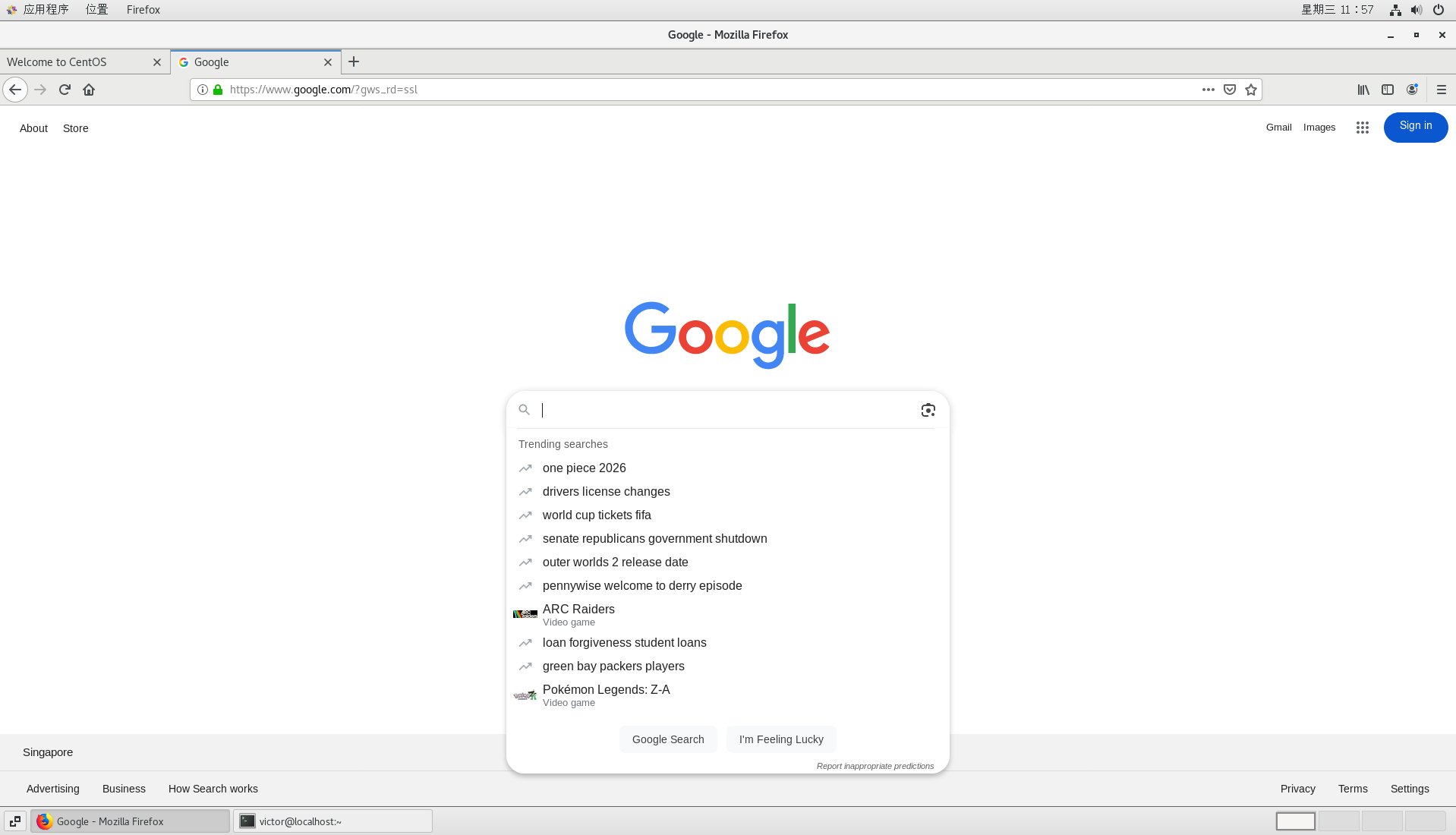
Task: Click the Sign in button
Action: [x=1416, y=127]
